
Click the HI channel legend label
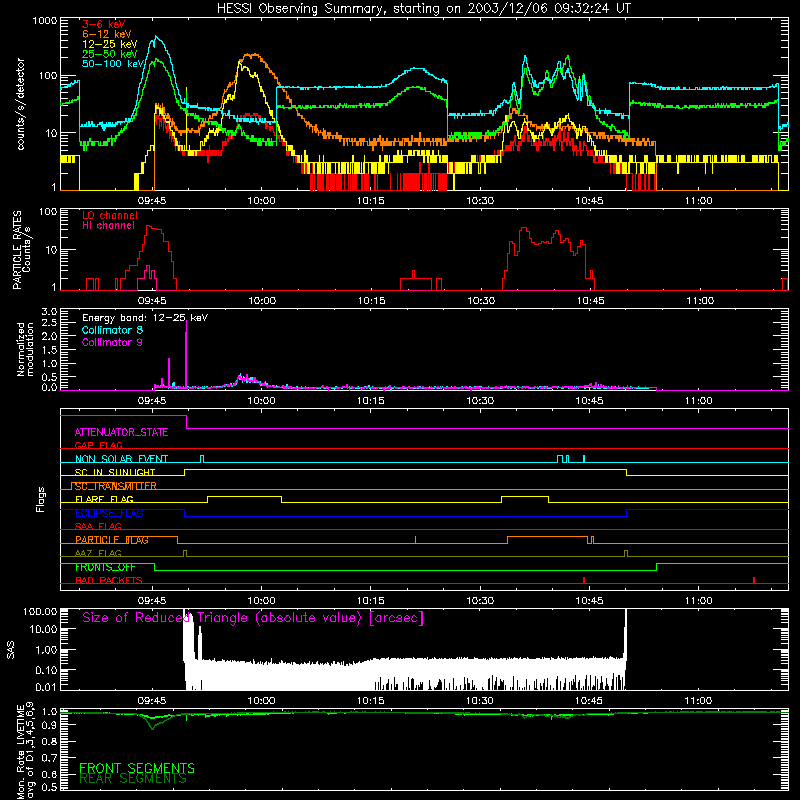[x=108, y=226]
